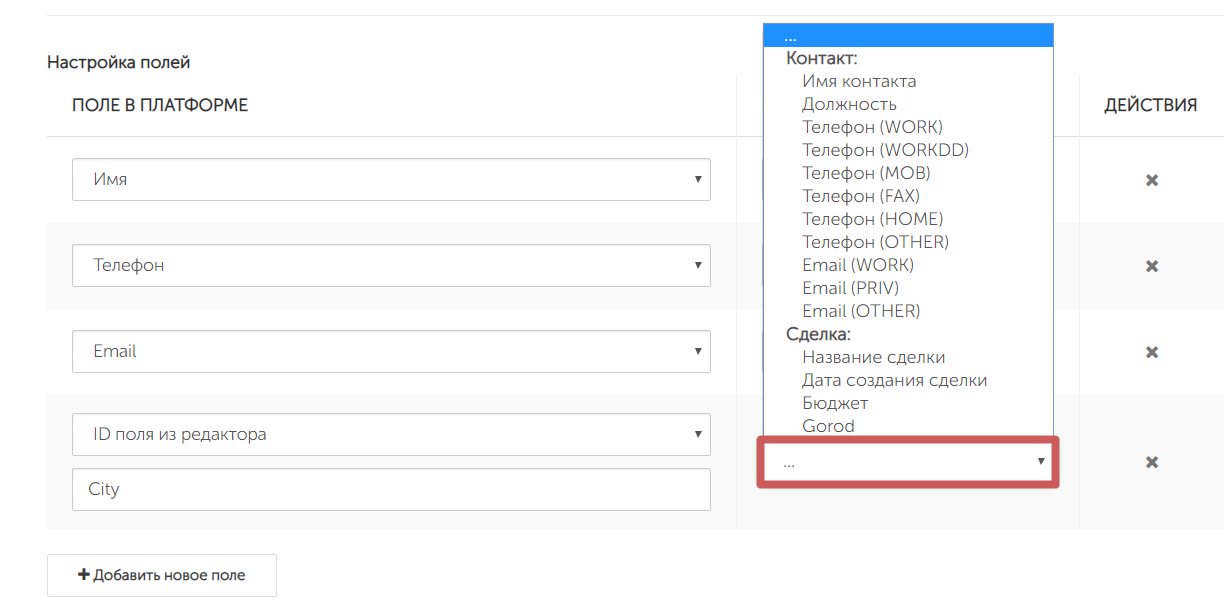Pick Email (WORK) from the list

(858, 265)
